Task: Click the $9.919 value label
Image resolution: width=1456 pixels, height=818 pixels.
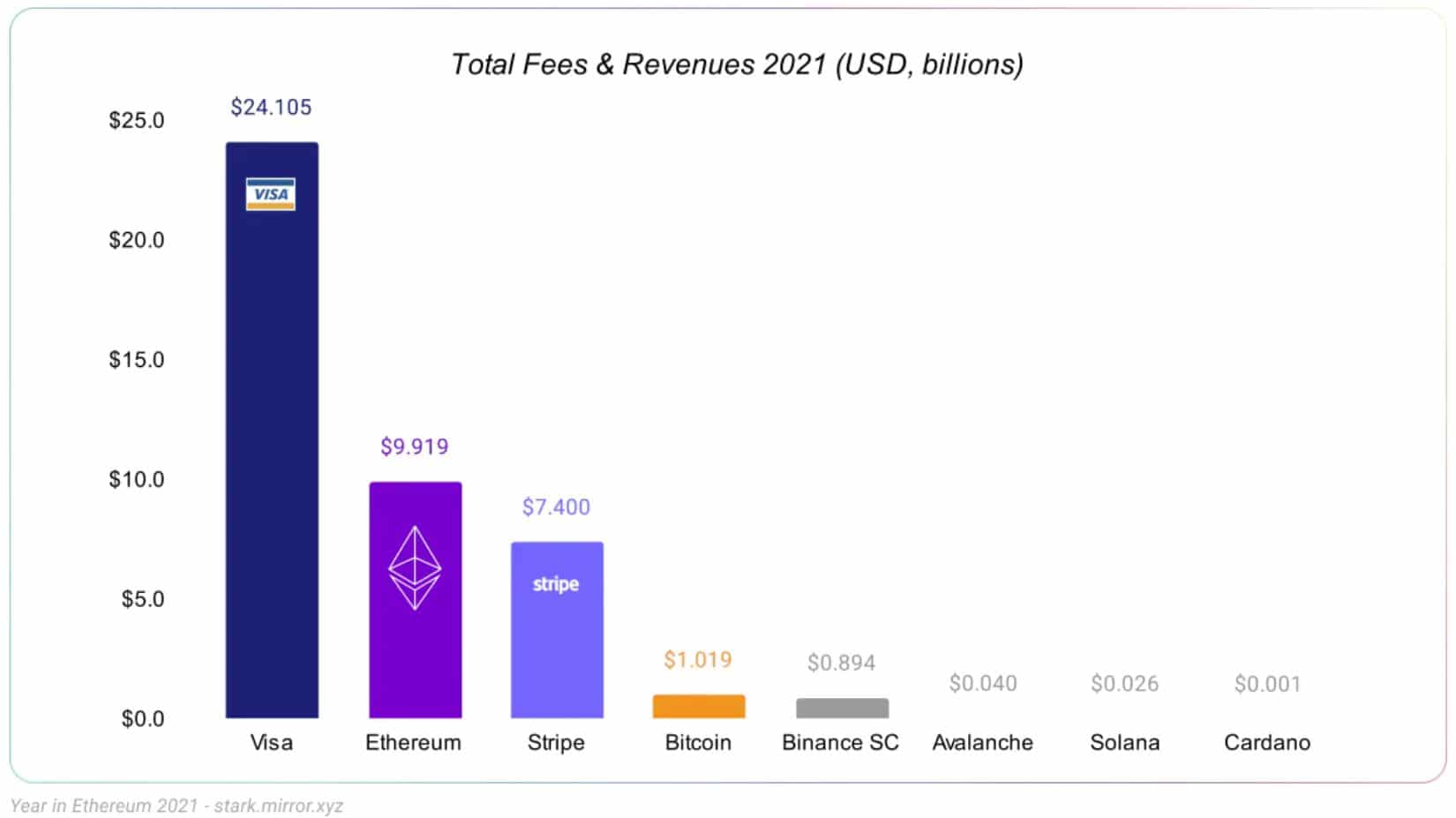Action: [x=415, y=447]
